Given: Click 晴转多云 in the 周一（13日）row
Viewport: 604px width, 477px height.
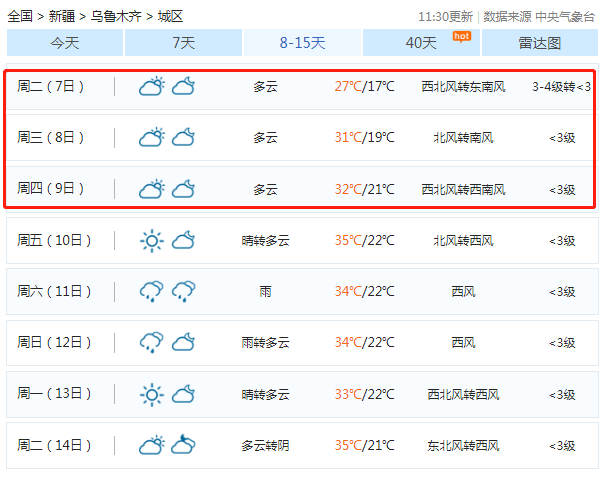Looking at the screenshot, I should [x=265, y=395].
